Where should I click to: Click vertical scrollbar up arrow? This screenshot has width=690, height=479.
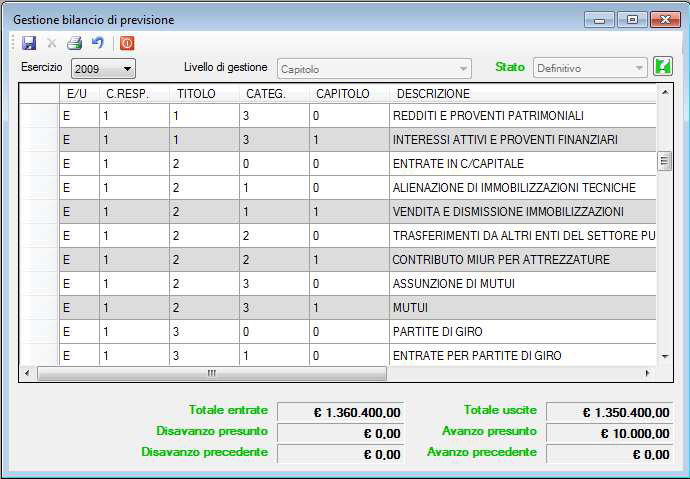coord(665,92)
